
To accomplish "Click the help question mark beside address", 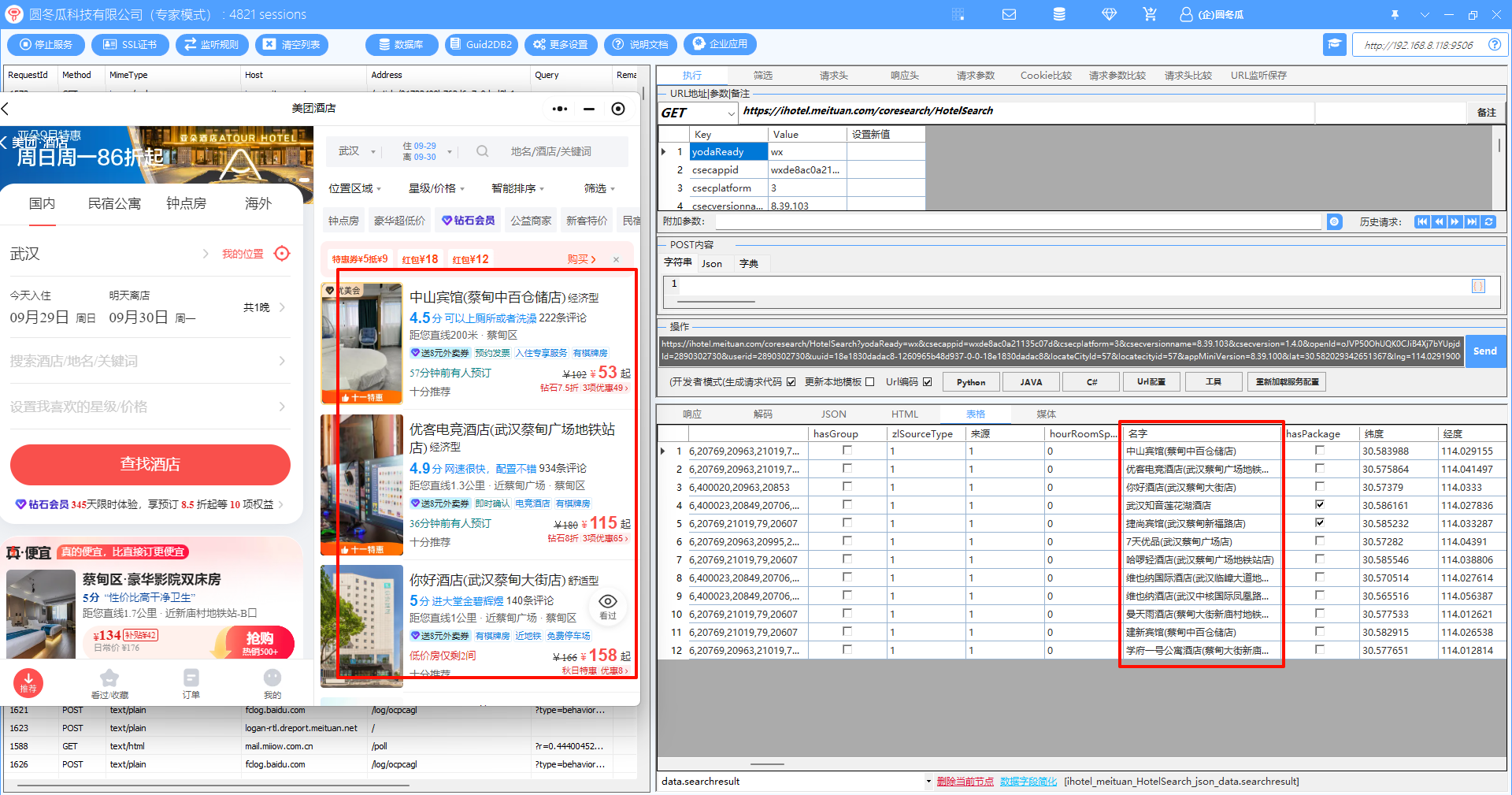I will [1494, 45].
